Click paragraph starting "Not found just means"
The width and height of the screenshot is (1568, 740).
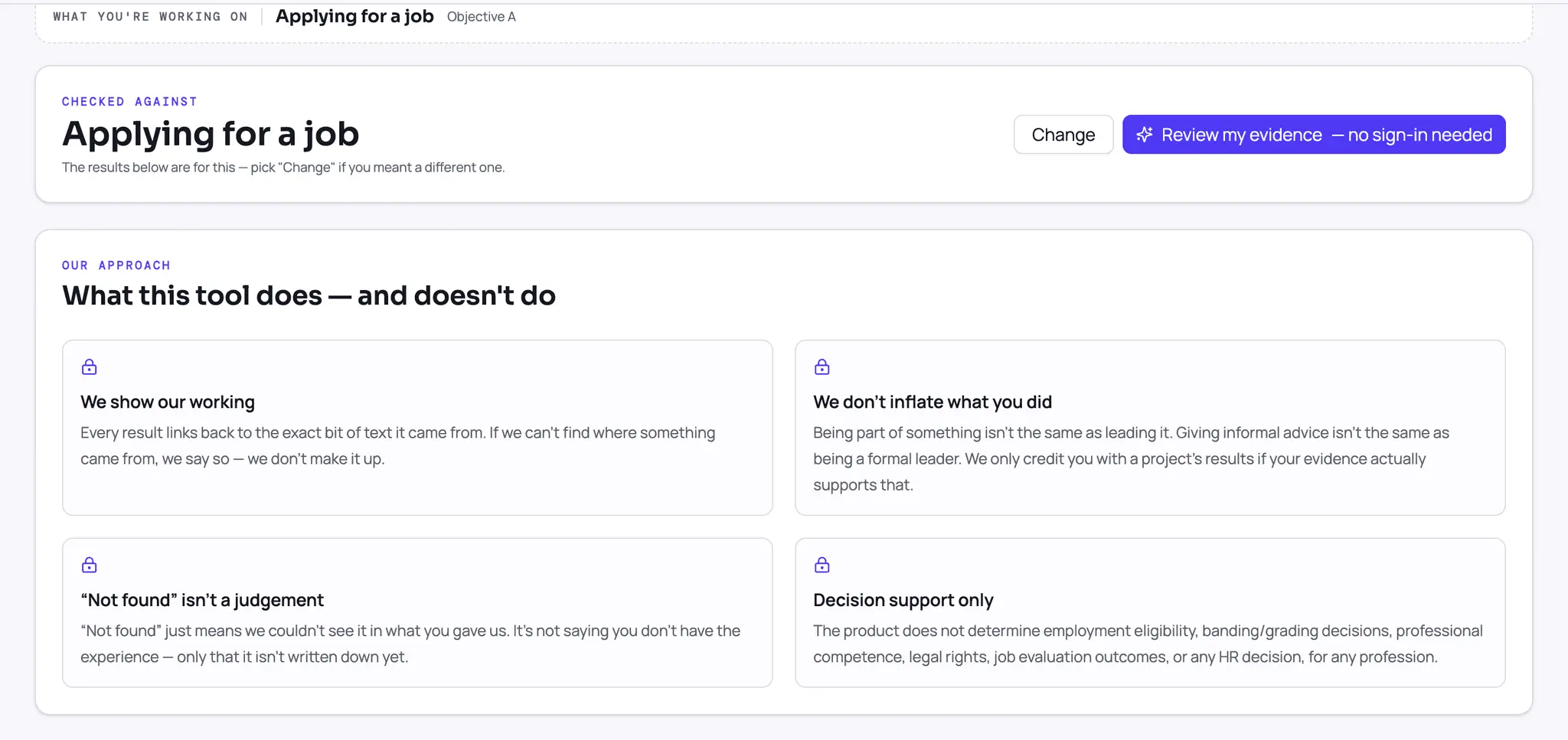tap(410, 644)
